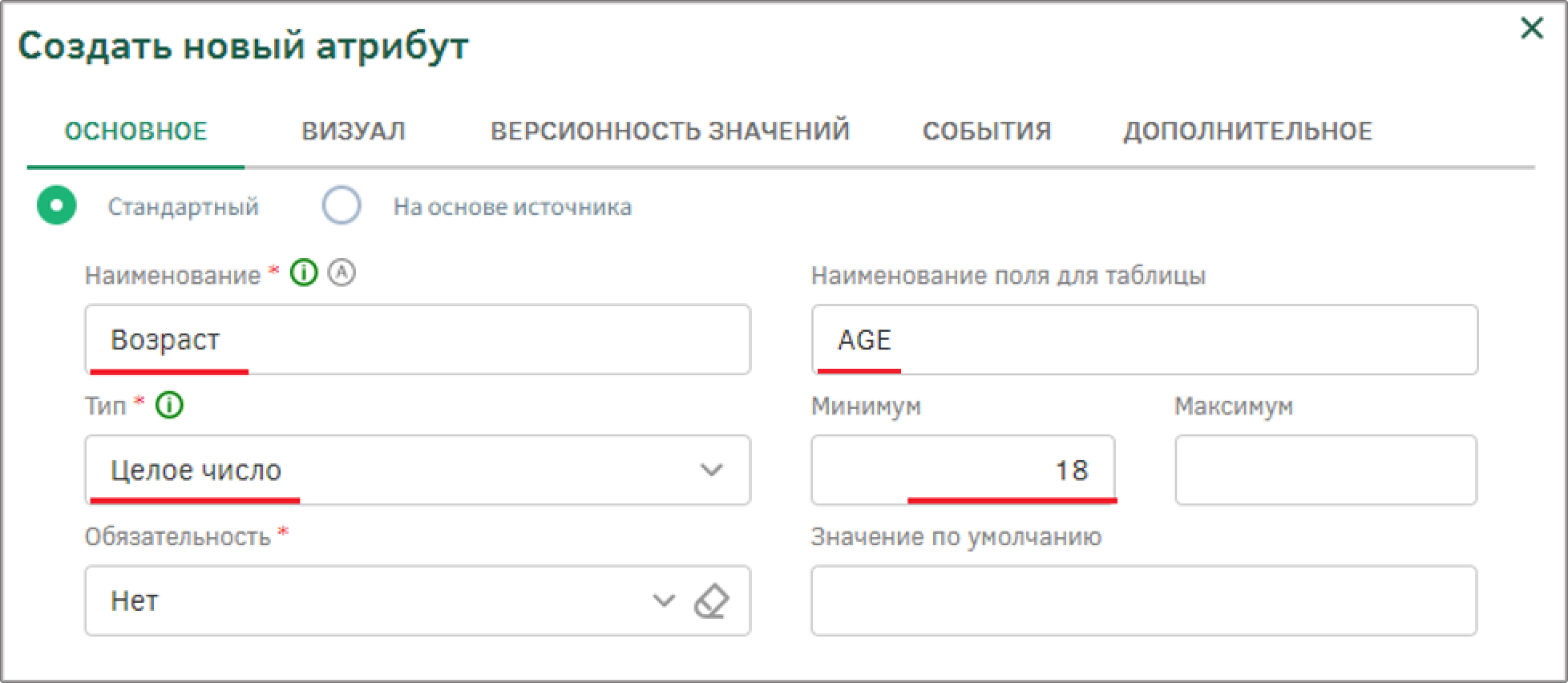Click the info icon next to Наименование

tap(304, 273)
